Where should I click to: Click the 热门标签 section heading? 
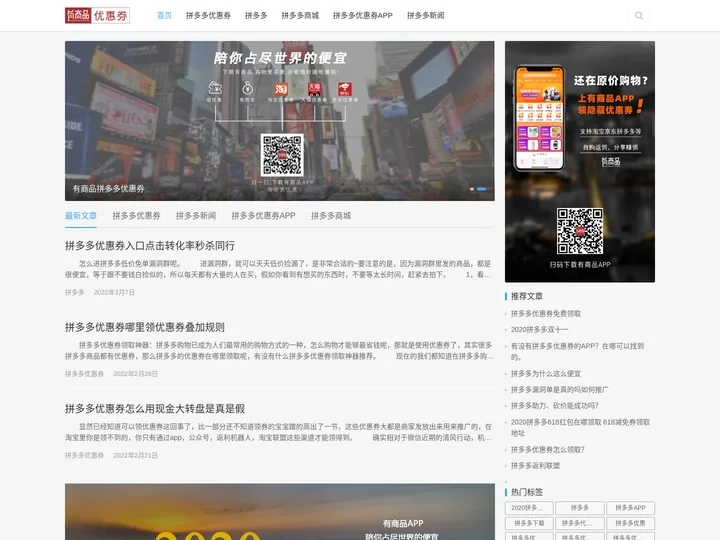(527, 492)
